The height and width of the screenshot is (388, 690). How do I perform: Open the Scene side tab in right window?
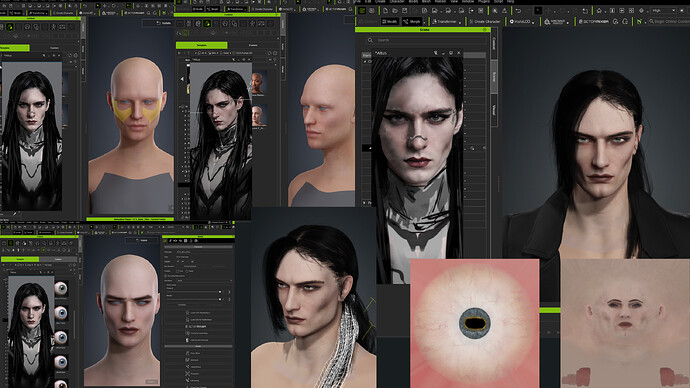click(x=494, y=76)
